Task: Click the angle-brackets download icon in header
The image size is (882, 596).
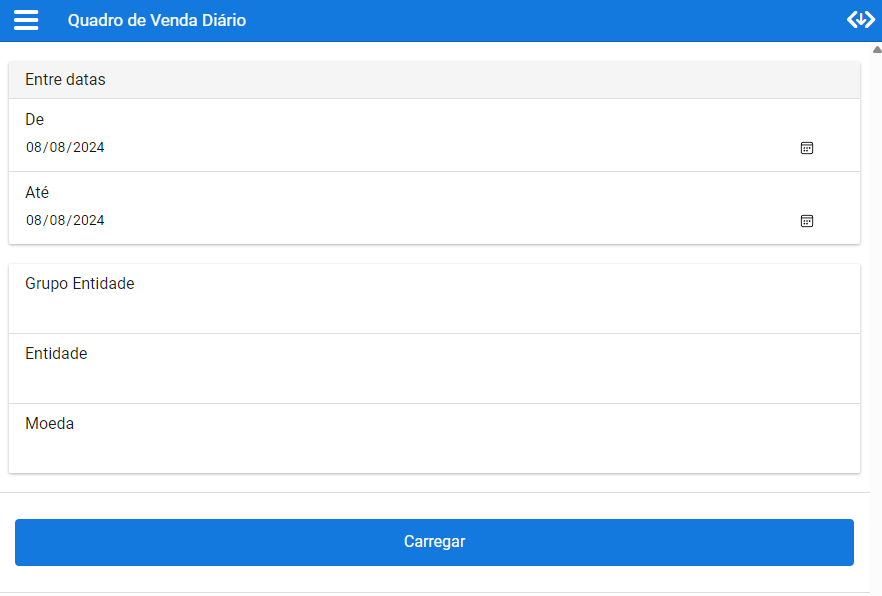Action: click(860, 20)
